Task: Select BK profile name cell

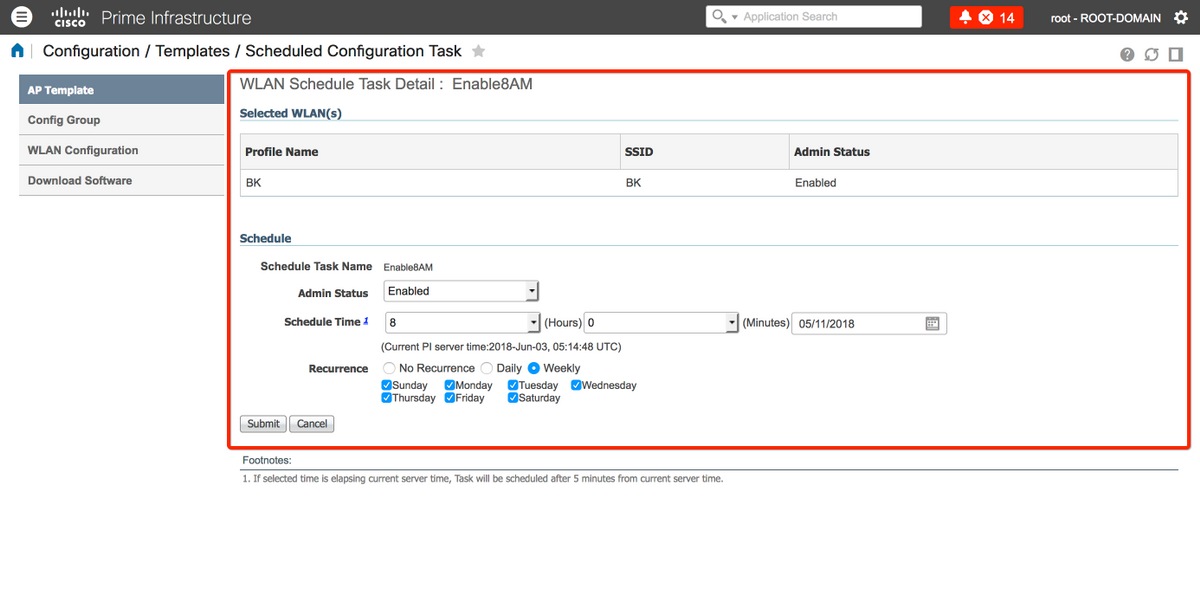Action: click(x=430, y=183)
